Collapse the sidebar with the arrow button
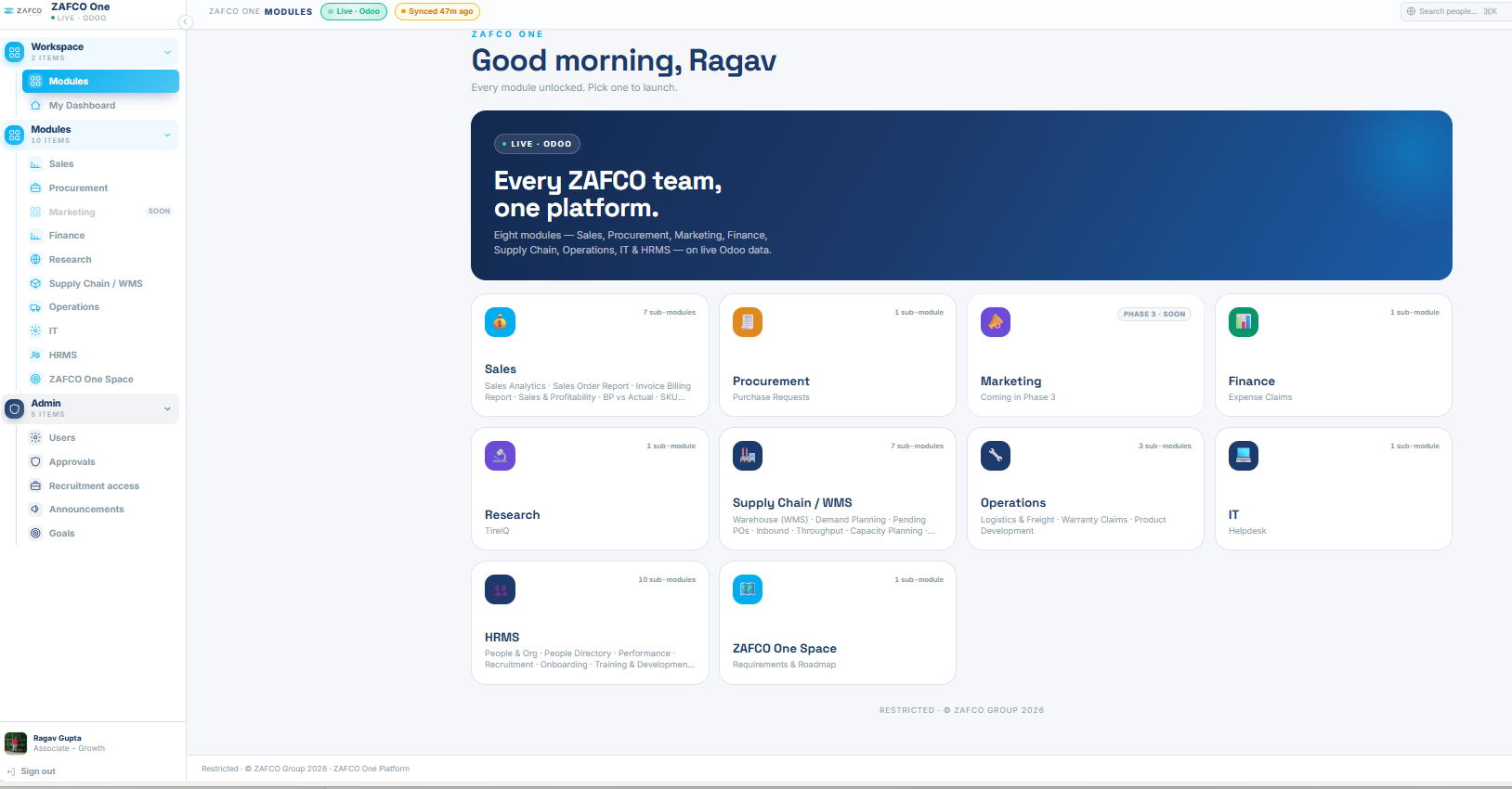This screenshot has height=789, width=1512. pos(186,22)
